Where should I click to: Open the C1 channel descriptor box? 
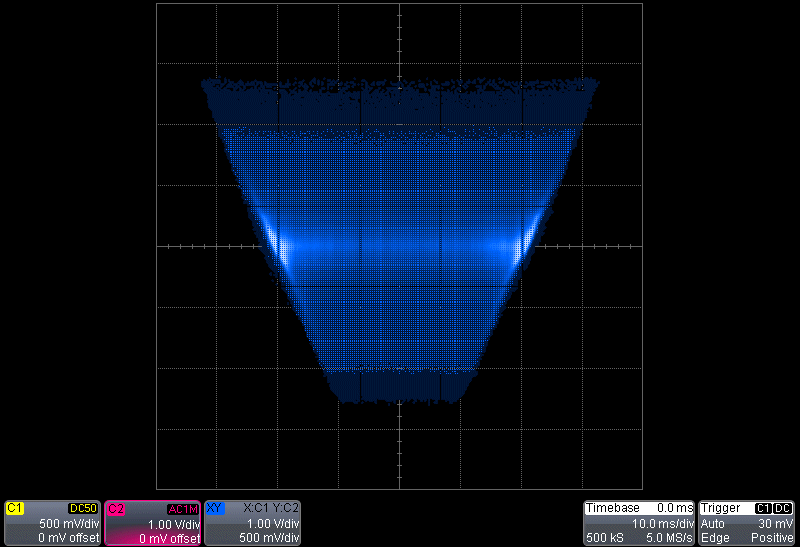tap(52, 523)
